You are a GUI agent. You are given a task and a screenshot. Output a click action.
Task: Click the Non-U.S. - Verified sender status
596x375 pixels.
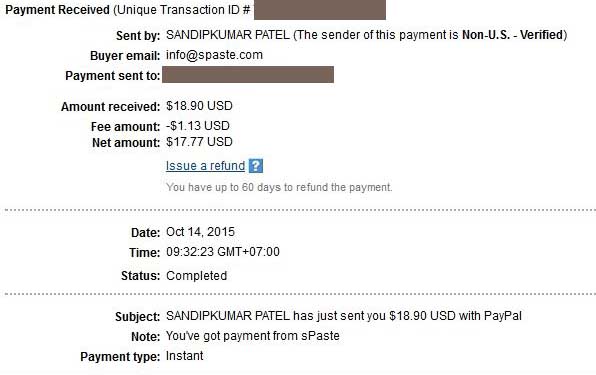pos(512,35)
